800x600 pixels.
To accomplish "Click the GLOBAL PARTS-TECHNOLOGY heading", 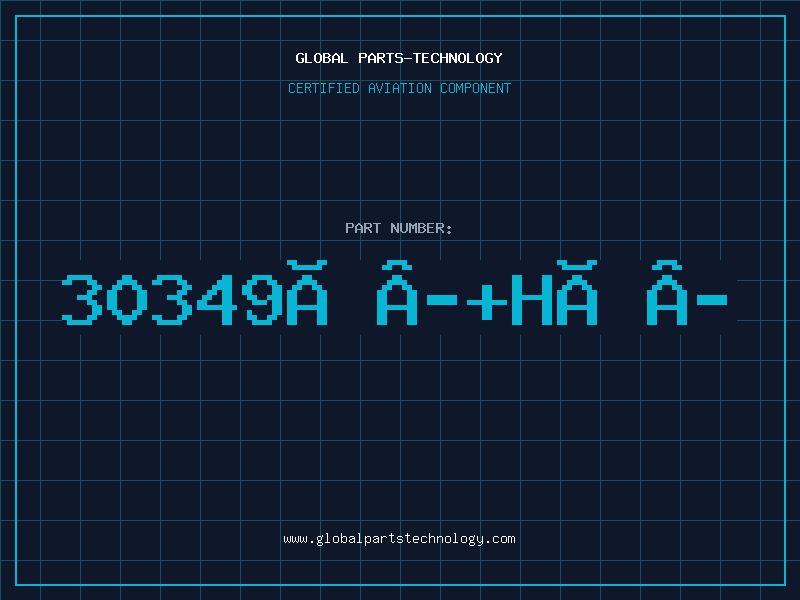I will pos(399,58).
